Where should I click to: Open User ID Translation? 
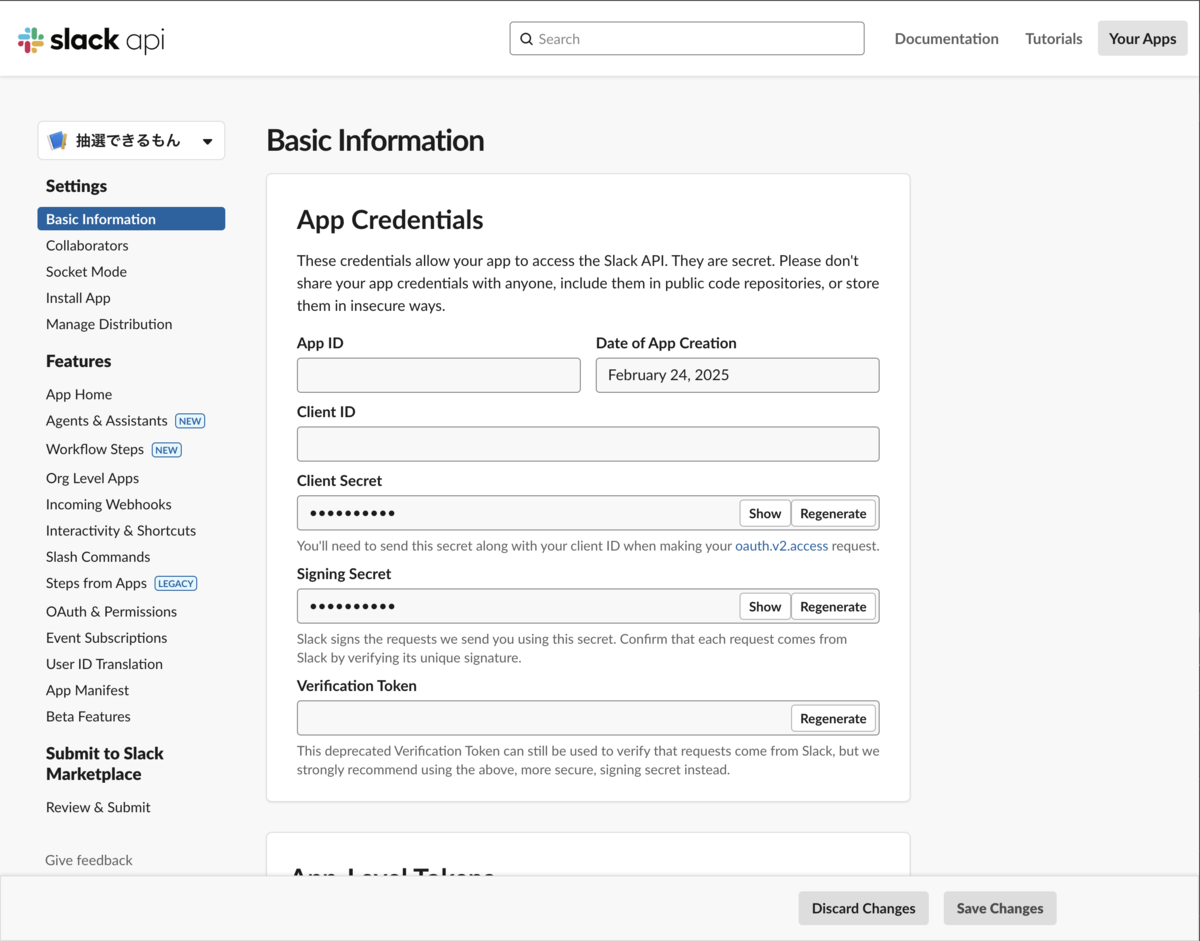tap(104, 664)
